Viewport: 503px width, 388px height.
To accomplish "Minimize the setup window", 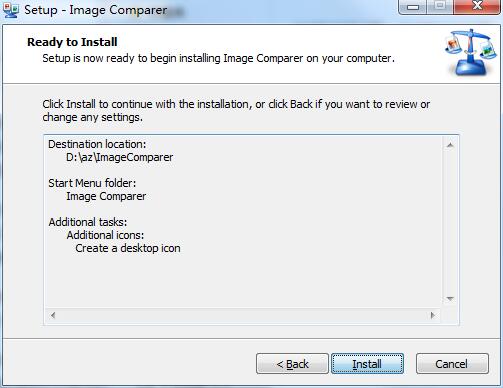I will click(413, 6).
